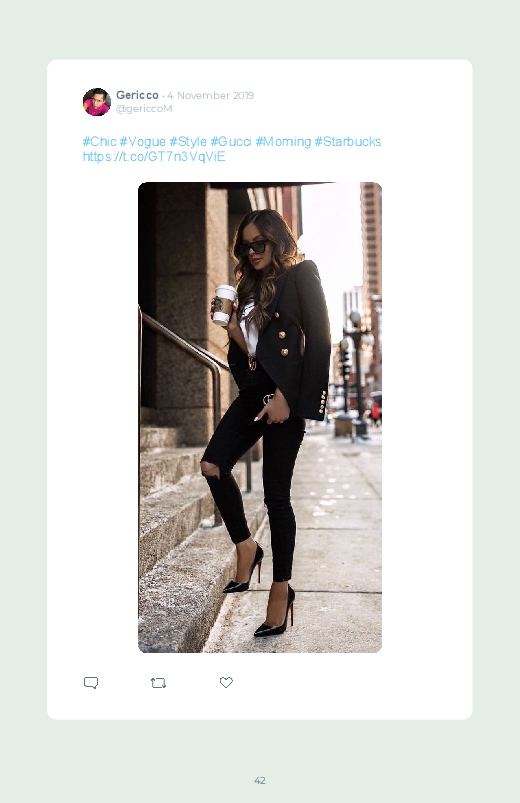This screenshot has width=520, height=803.
Task: Open the #Chic hashtag
Action: click(99, 141)
